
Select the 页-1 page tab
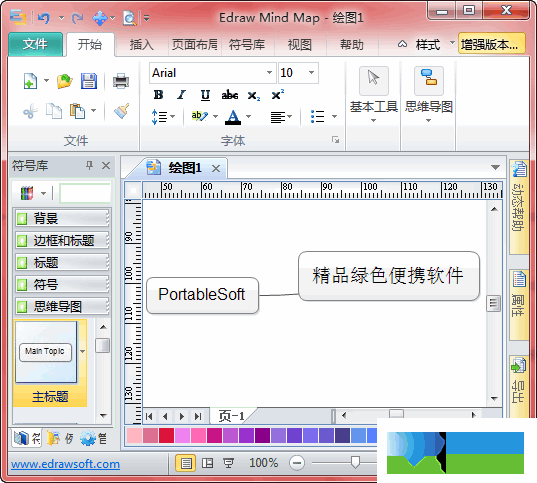(x=231, y=416)
